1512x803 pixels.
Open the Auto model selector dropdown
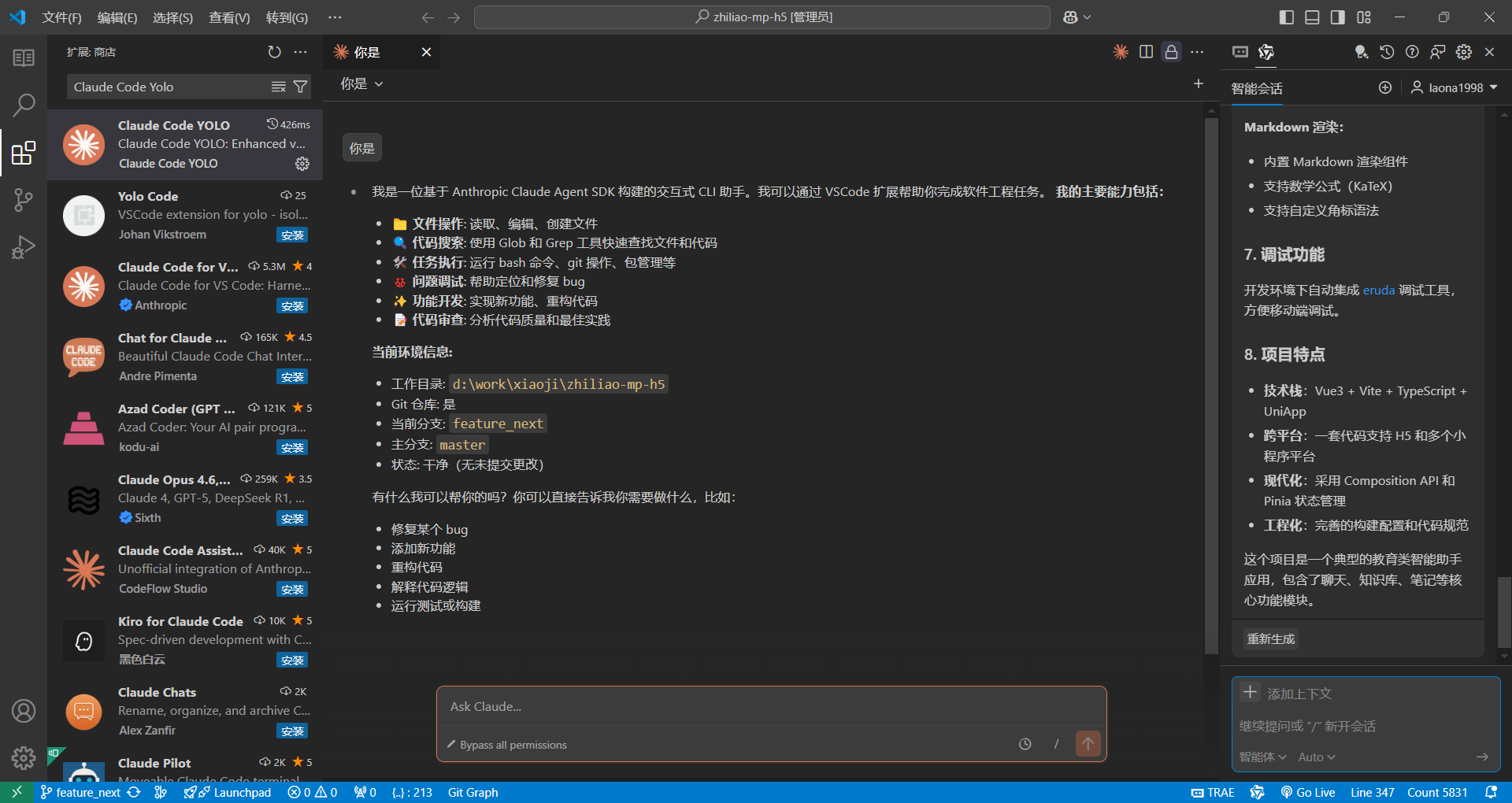tap(1316, 757)
